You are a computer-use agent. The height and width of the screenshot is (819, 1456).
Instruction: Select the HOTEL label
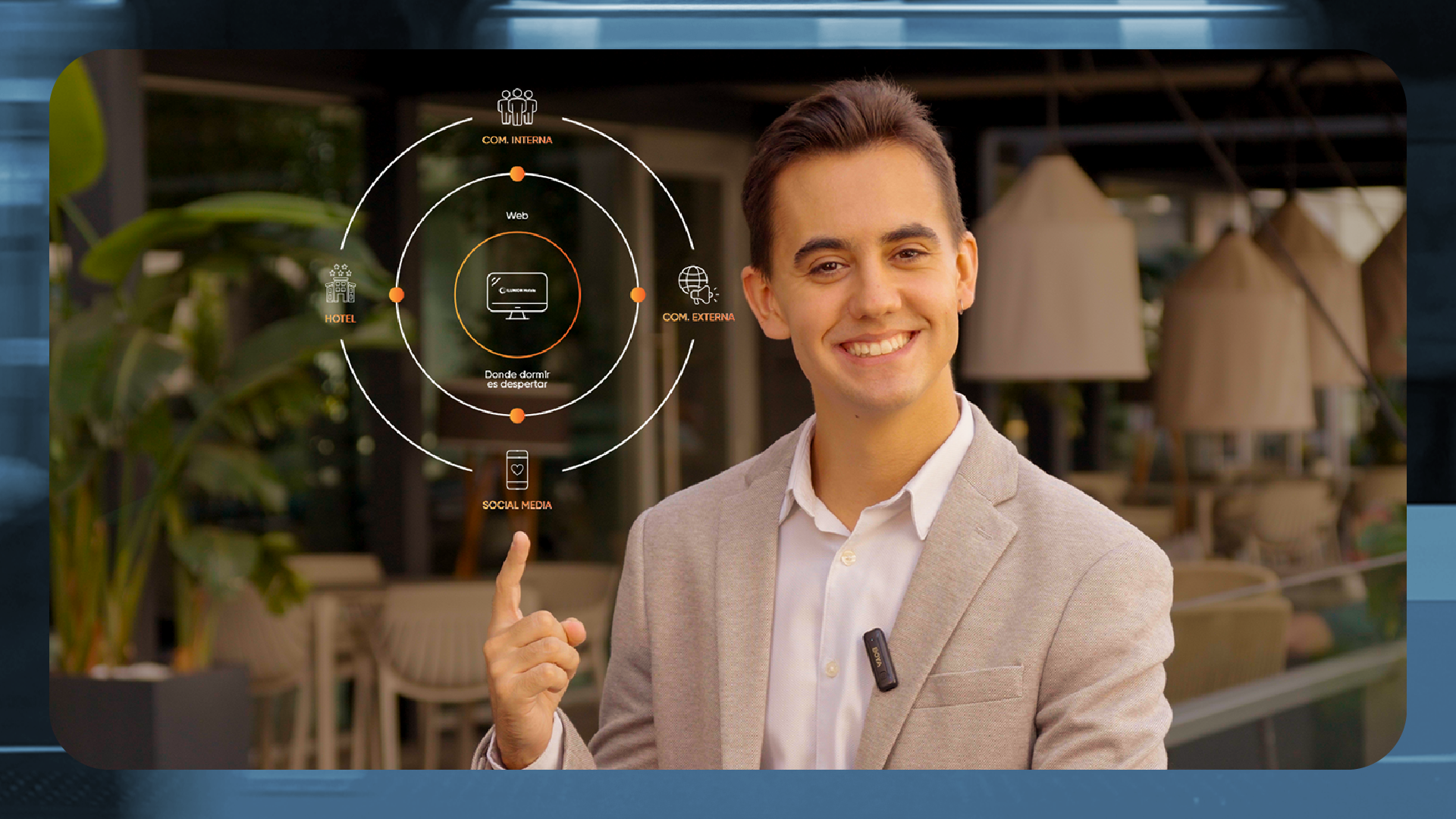340,318
